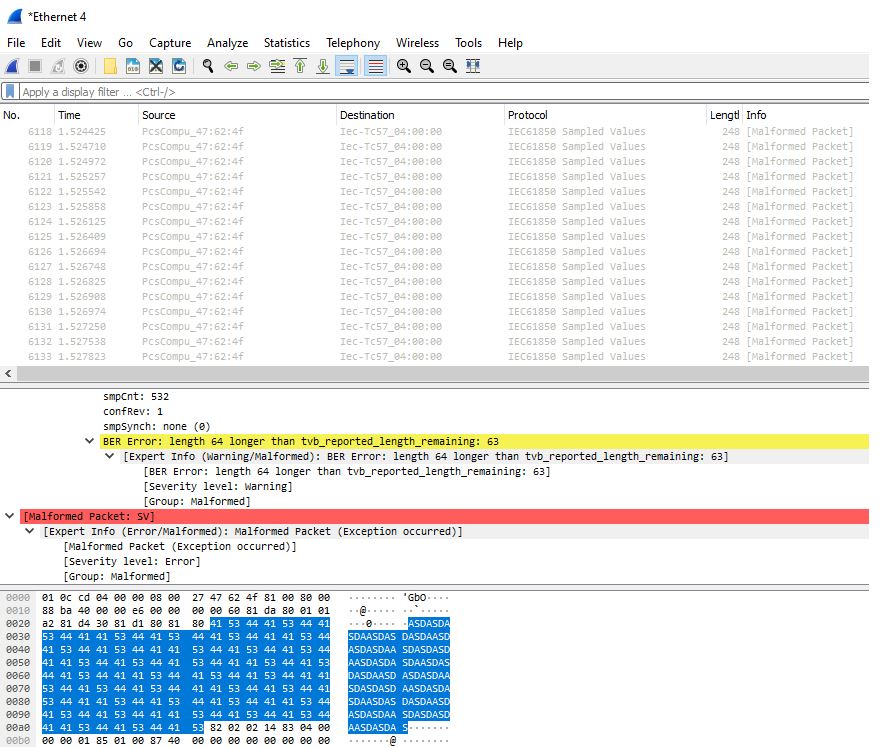Collapse the BER Error tree item

[91, 440]
